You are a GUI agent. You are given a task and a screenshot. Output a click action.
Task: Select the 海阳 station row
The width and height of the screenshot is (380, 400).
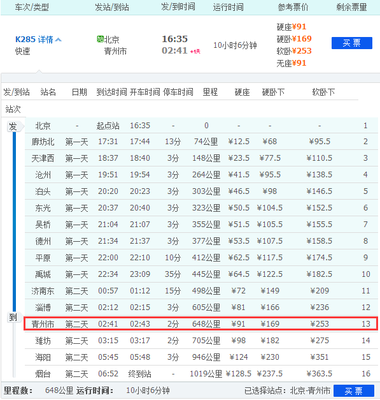202,357
